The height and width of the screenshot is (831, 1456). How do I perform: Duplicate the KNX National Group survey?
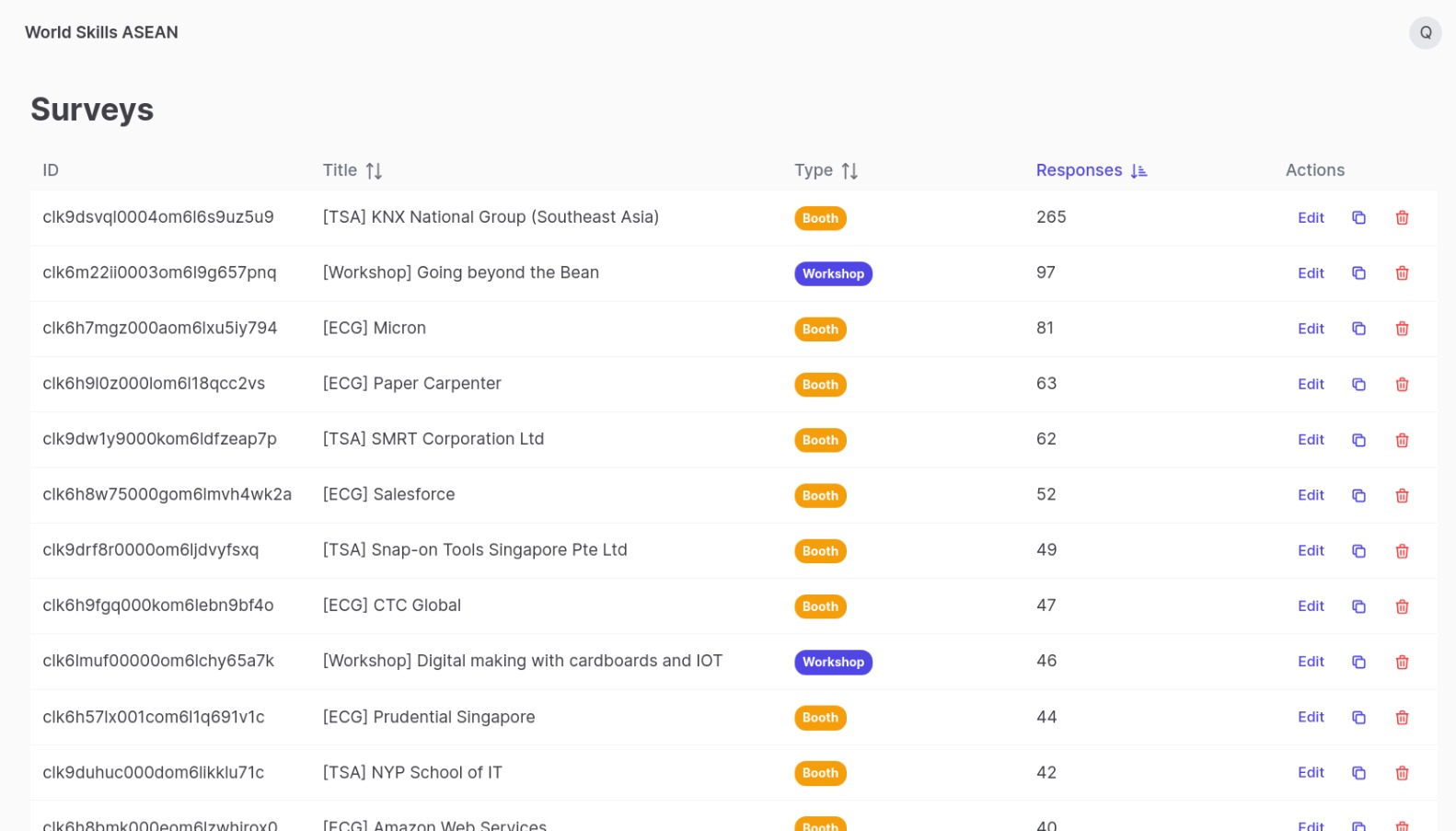pyautogui.click(x=1358, y=218)
